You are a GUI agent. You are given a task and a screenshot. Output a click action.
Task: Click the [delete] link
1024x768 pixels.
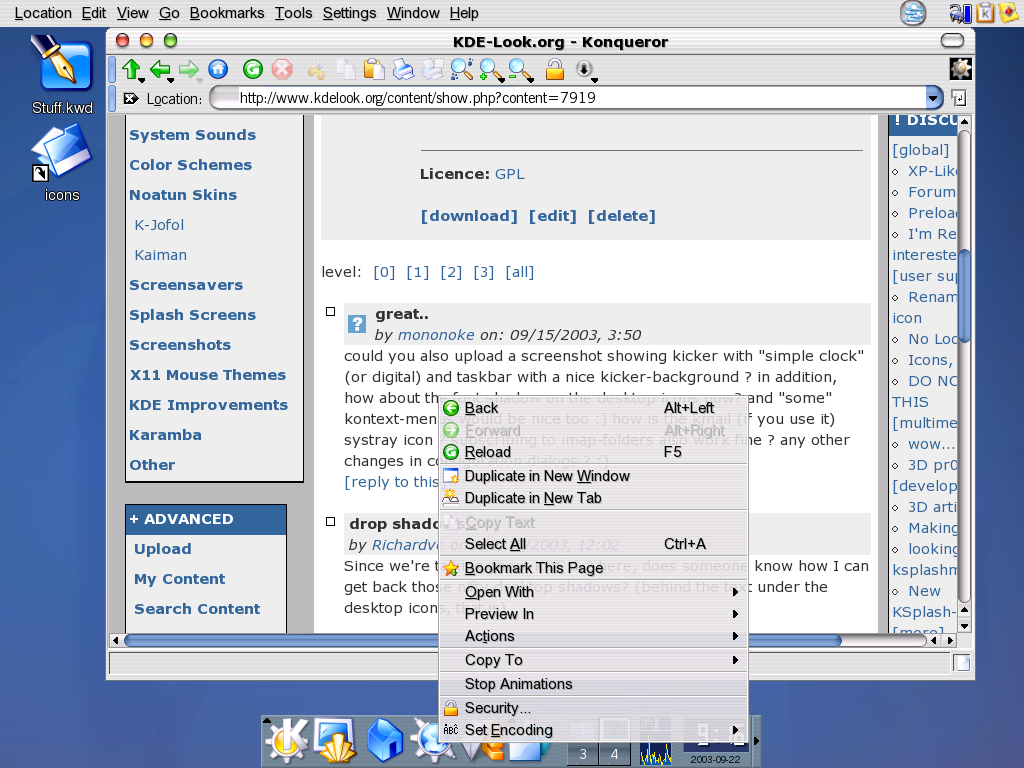[x=622, y=216]
